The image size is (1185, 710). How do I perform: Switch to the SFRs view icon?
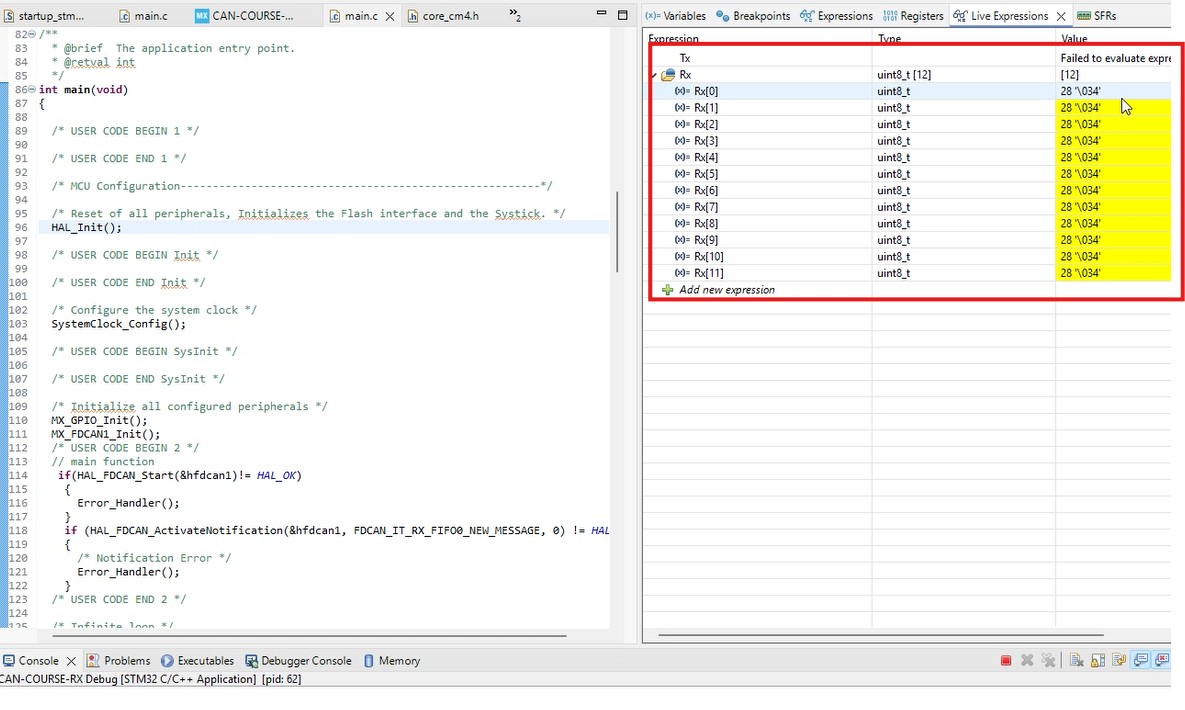[1083, 15]
